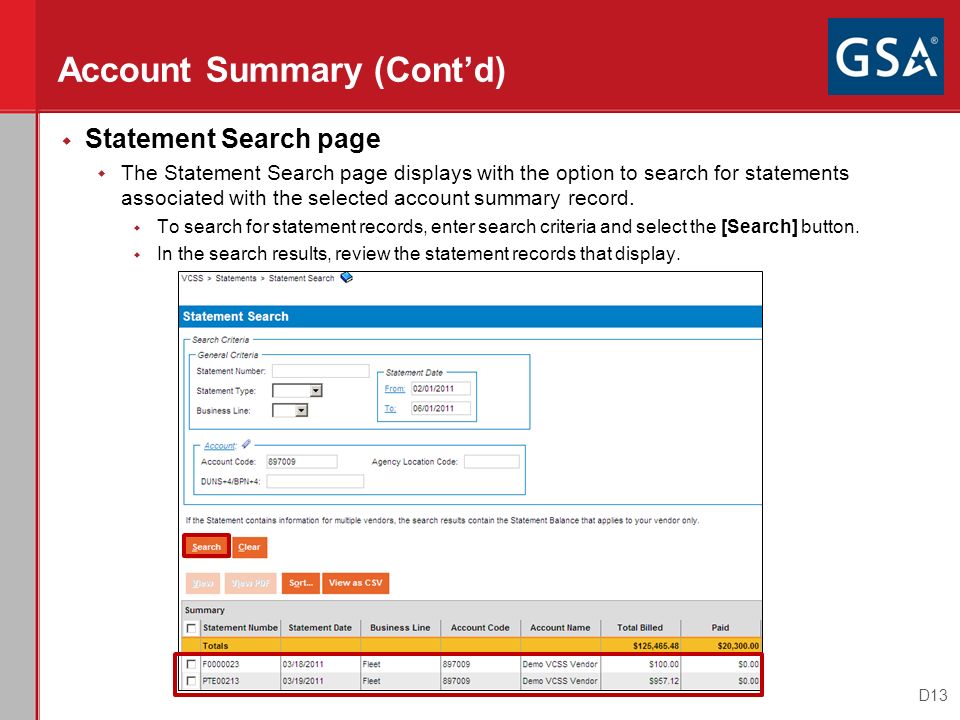The height and width of the screenshot is (720, 960).
Task: Click the date cell 03/19/2011
Action: 321,680
